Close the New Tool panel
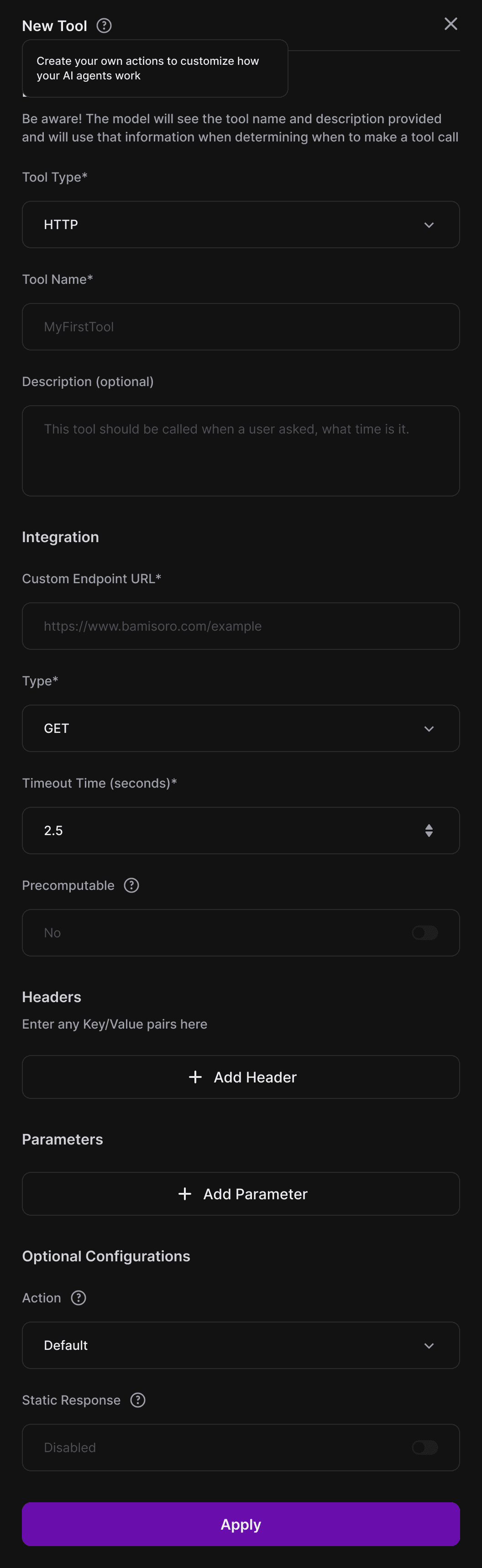This screenshot has width=482, height=1568. click(x=451, y=24)
